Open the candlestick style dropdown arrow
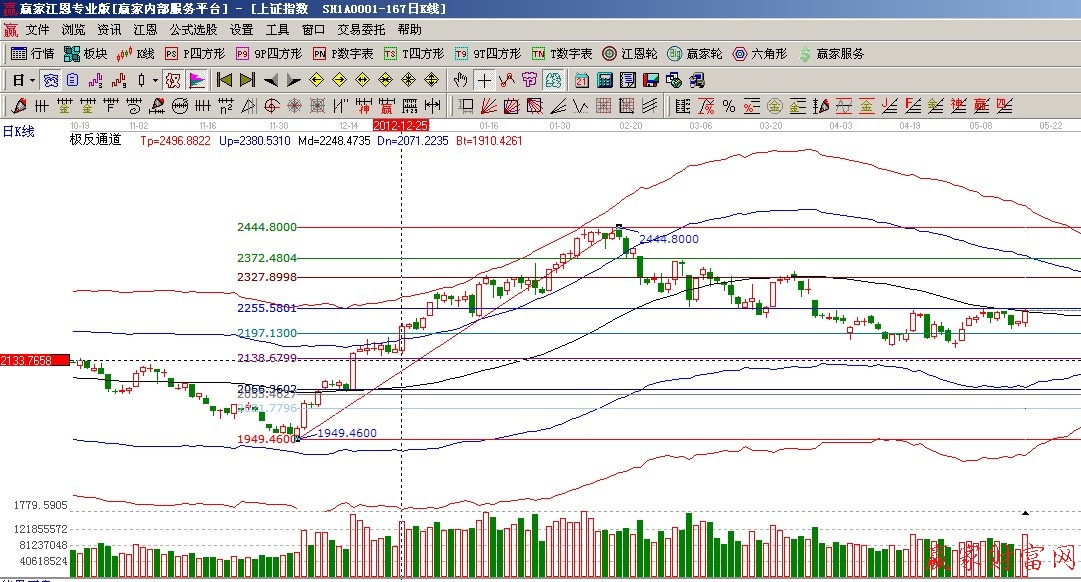 click(155, 80)
